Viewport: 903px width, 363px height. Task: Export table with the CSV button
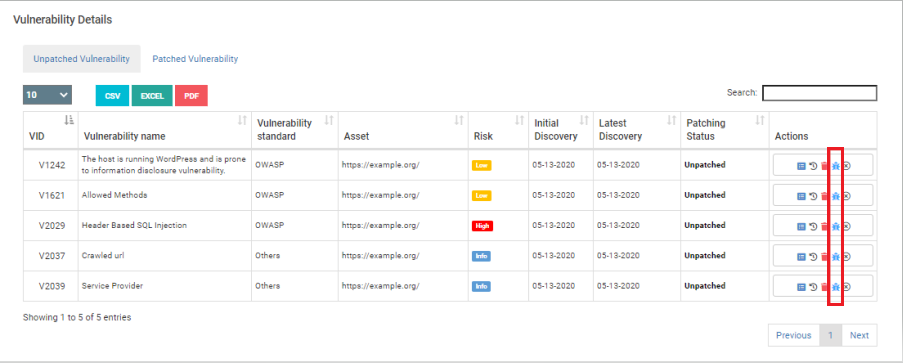(112, 96)
